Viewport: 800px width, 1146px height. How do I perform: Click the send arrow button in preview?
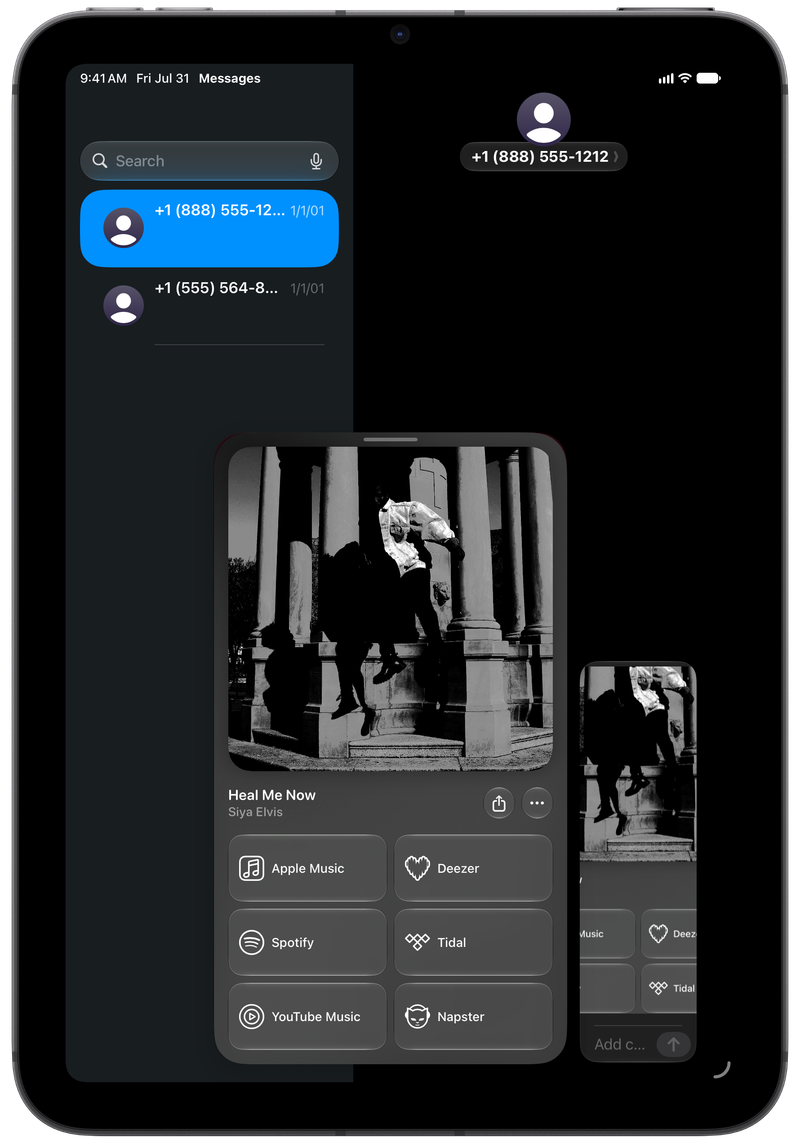click(673, 1044)
